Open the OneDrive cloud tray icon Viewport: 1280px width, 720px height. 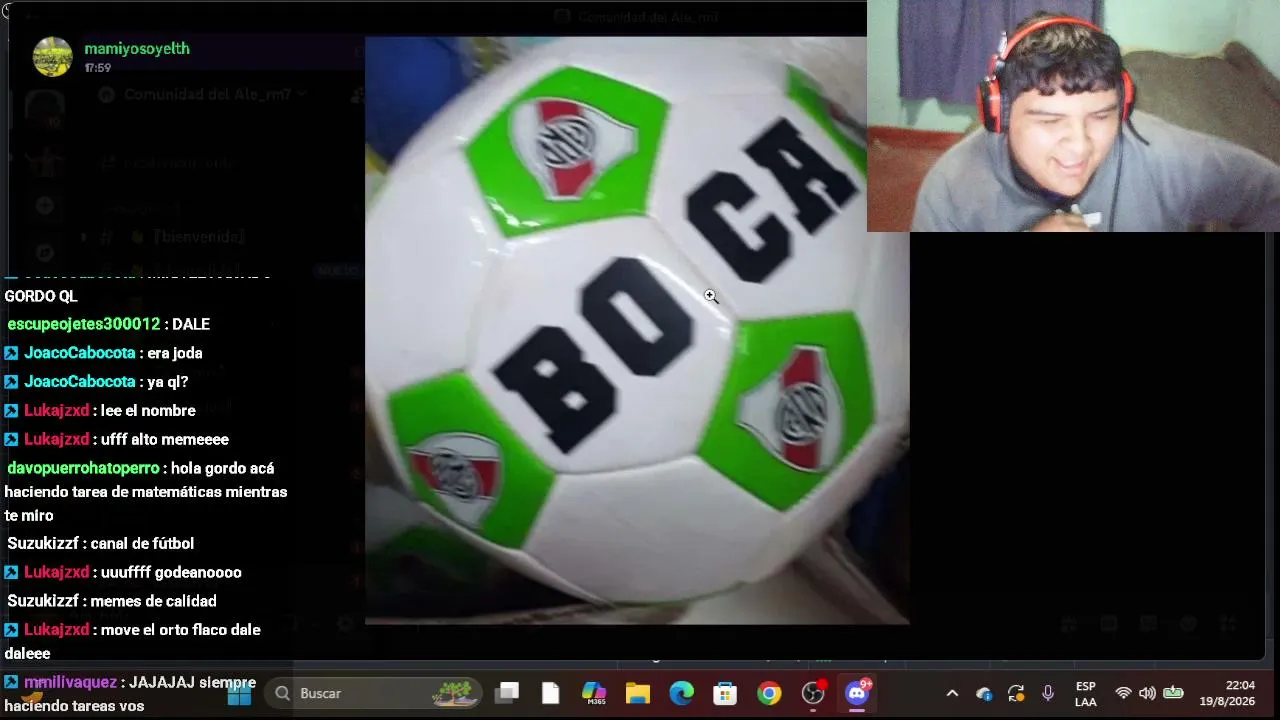pos(984,693)
